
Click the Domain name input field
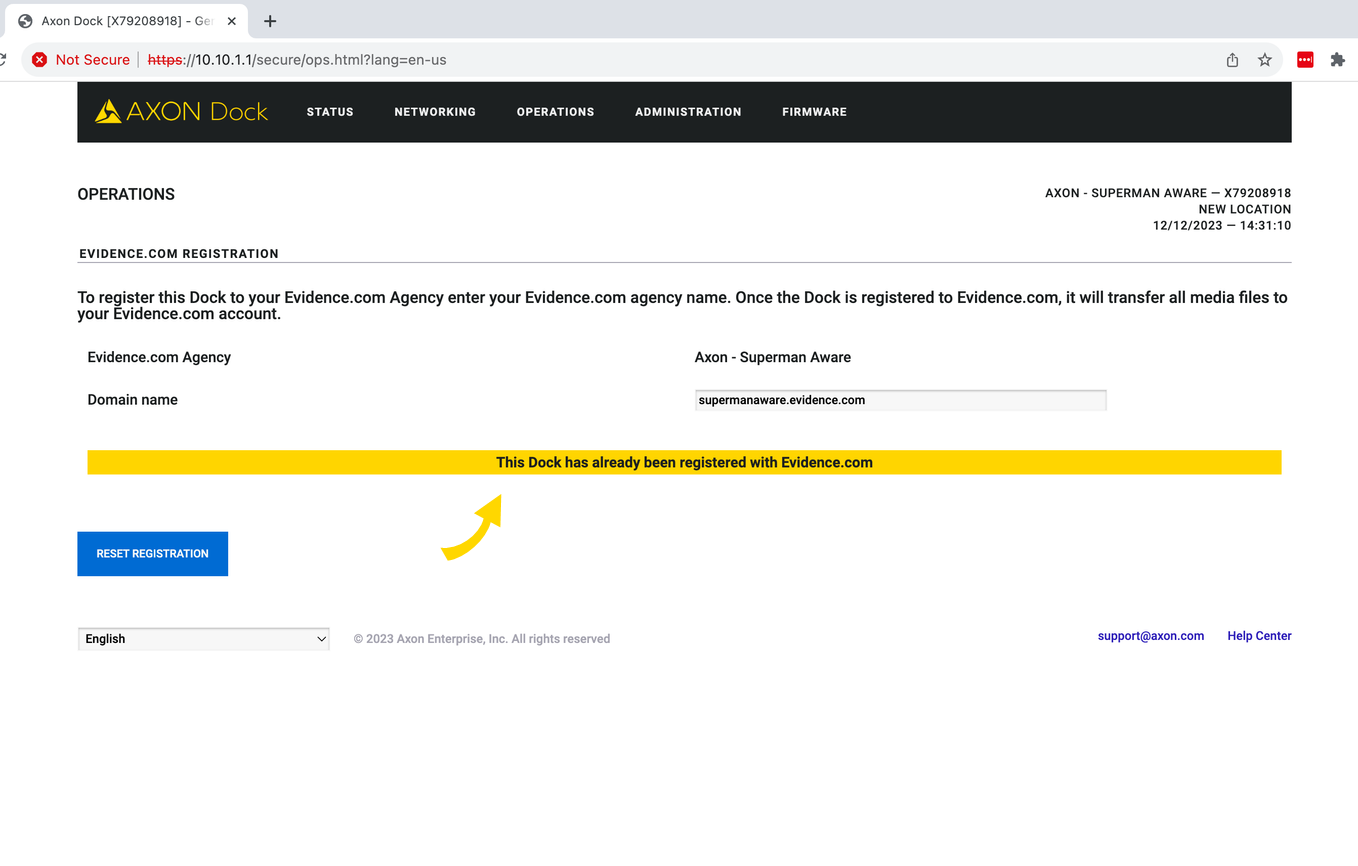pyautogui.click(x=900, y=400)
